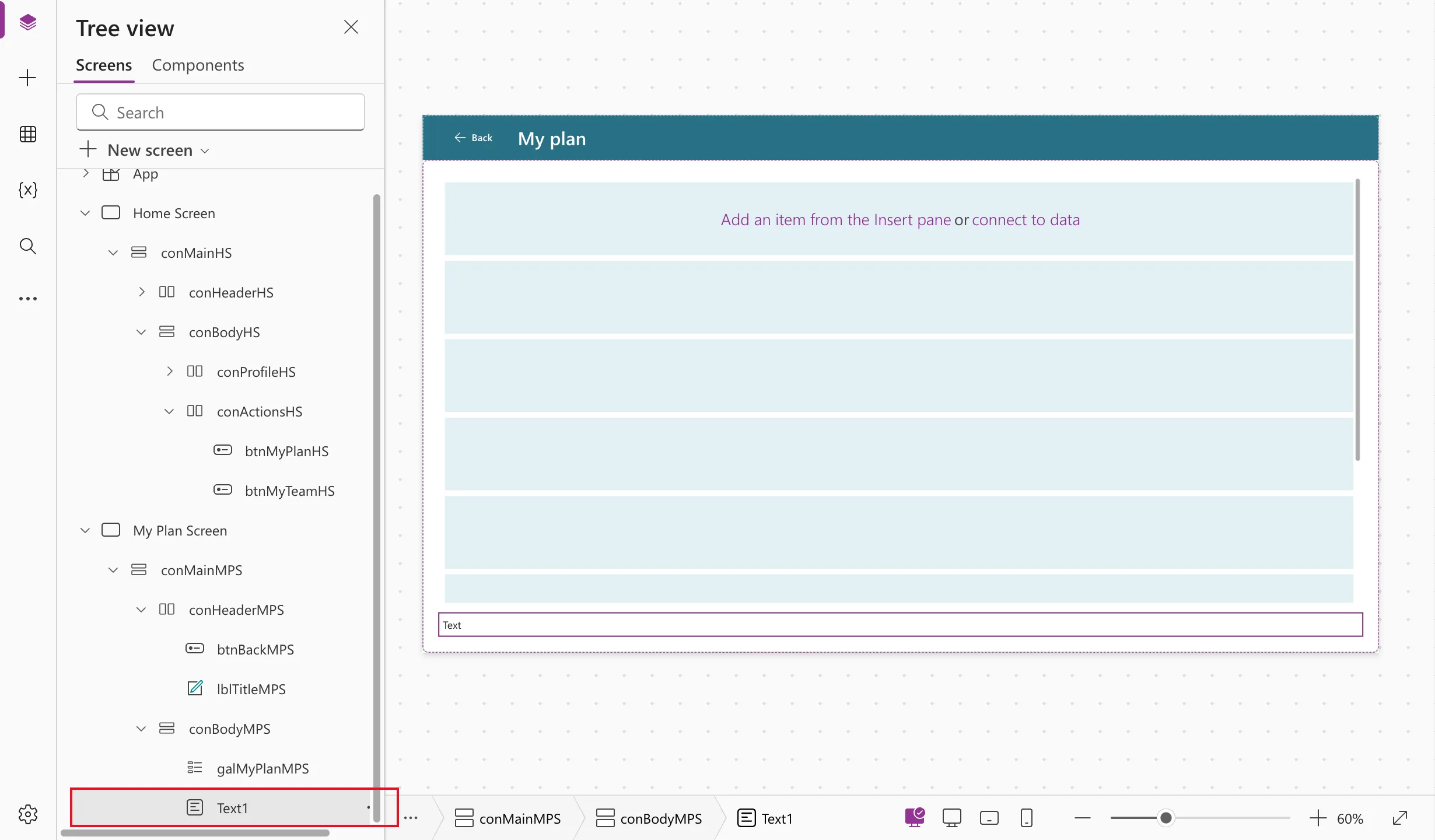Expand the conHeaderHS container
Screen dimensions: 1435x840
[x=141, y=292]
